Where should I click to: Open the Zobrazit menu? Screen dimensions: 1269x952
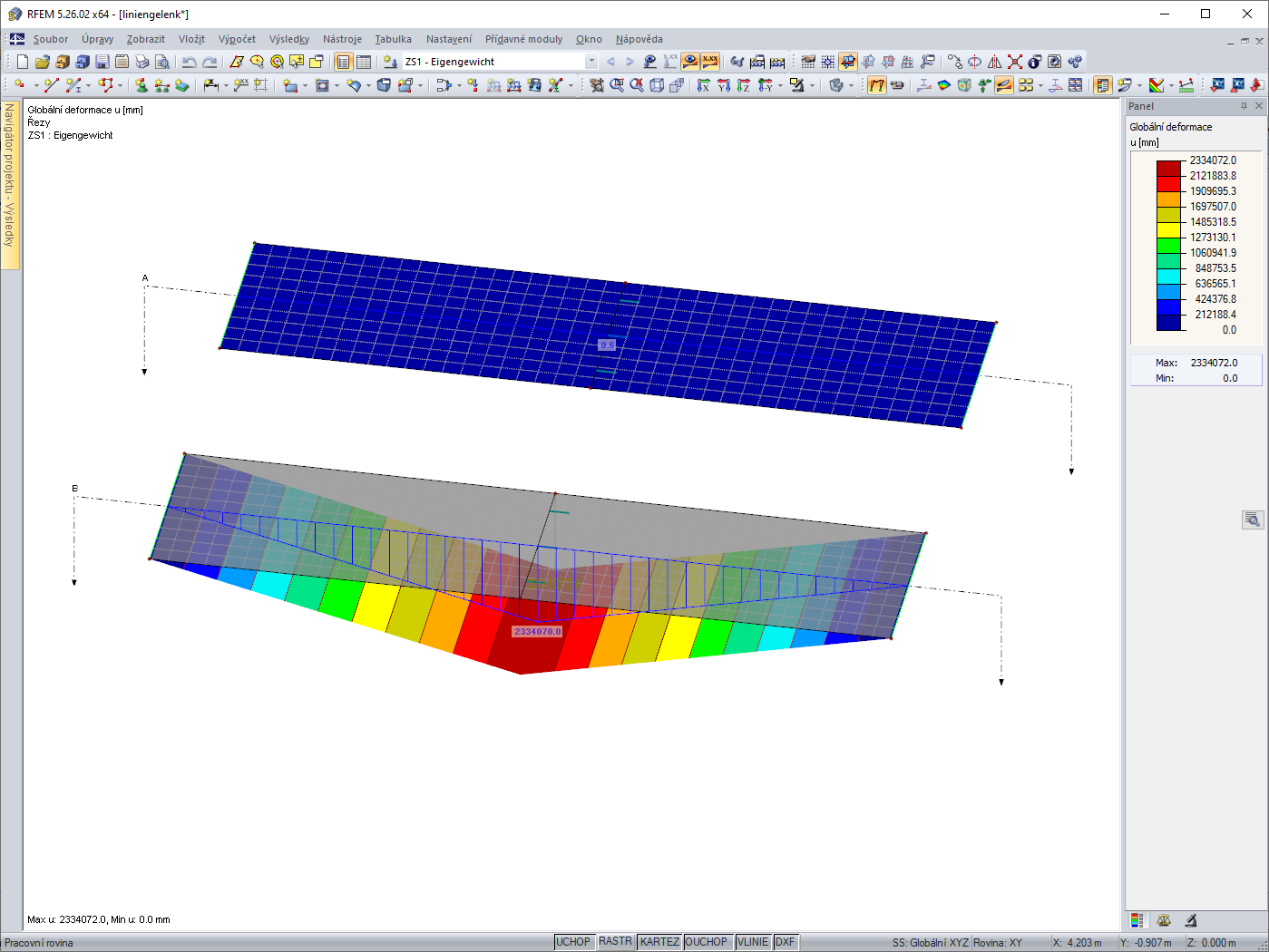click(x=146, y=39)
